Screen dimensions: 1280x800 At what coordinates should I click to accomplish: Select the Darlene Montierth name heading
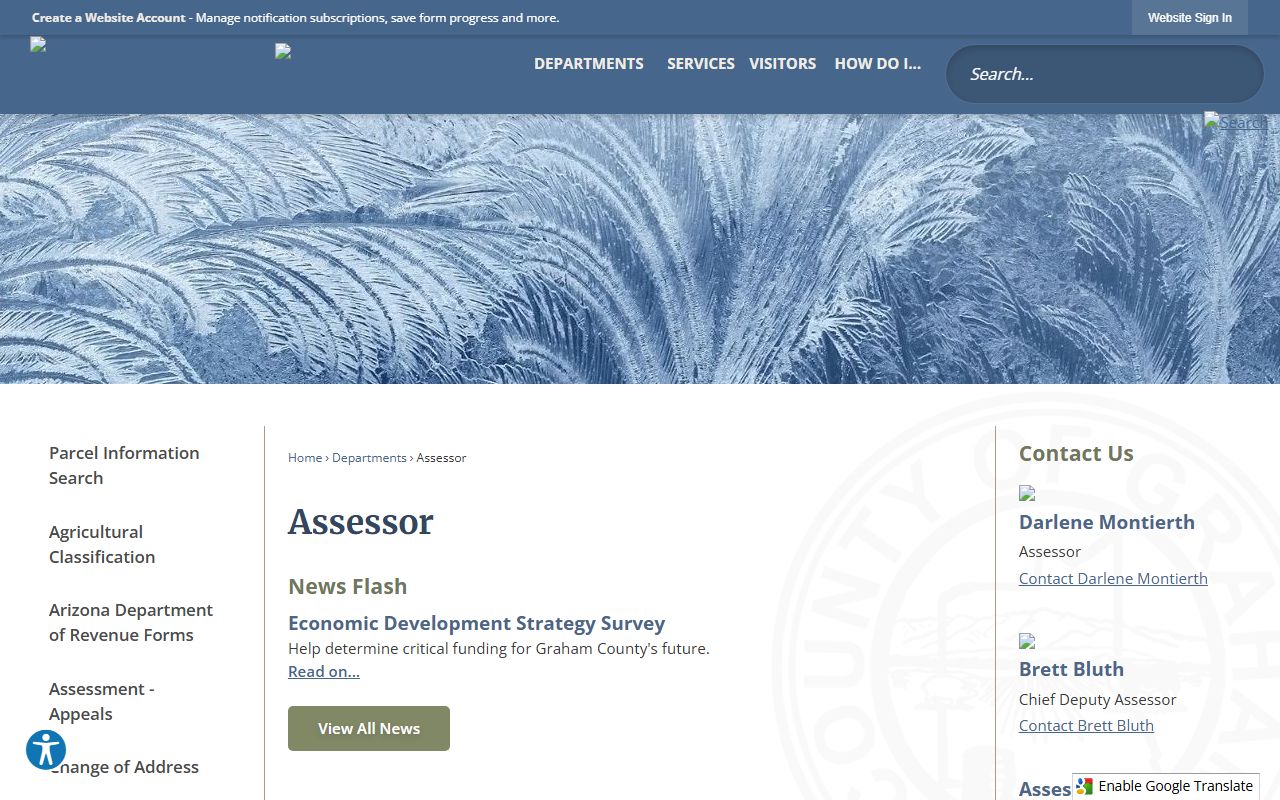[x=1107, y=522]
